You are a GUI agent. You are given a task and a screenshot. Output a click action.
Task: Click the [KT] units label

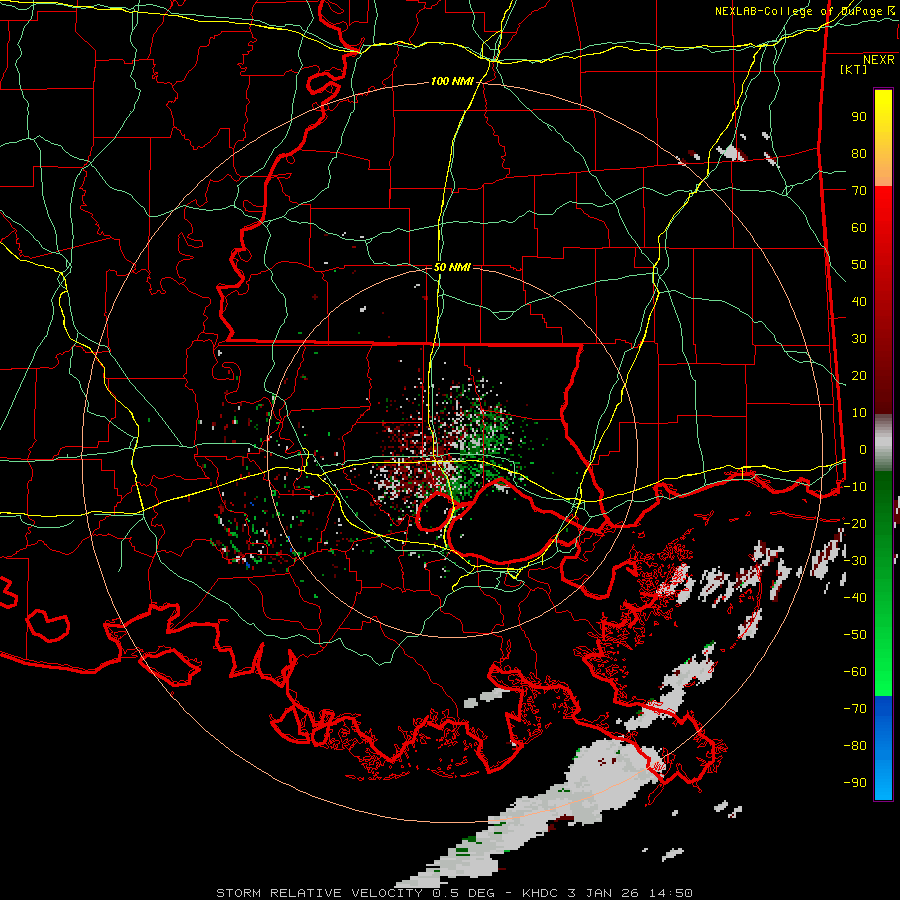coord(854,69)
